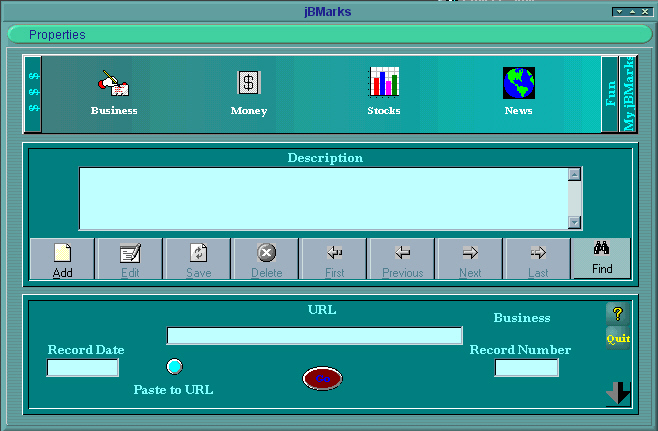Go to the Next record
The image size is (658, 431).
click(470, 259)
